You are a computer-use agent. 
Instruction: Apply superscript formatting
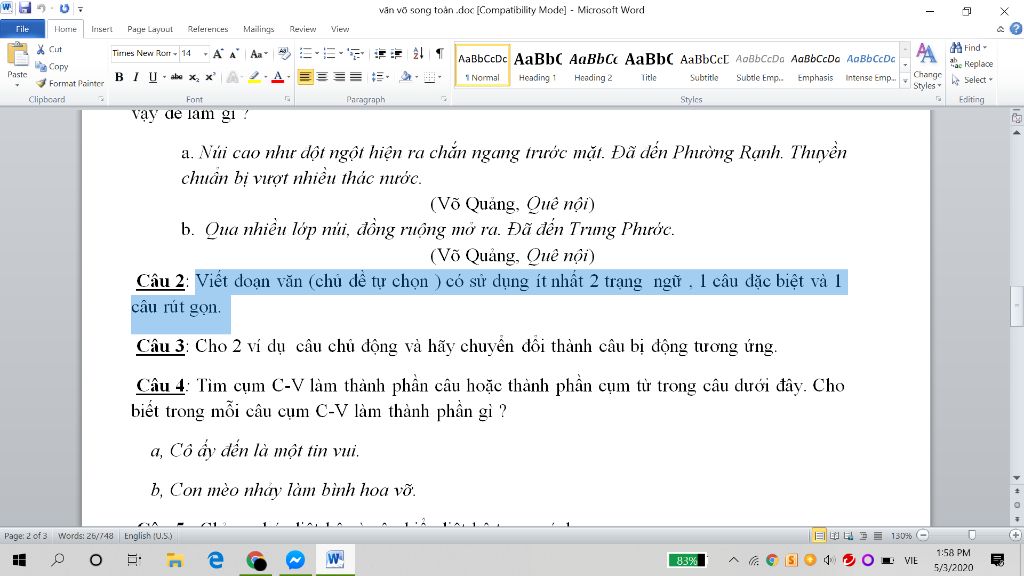click(210, 77)
